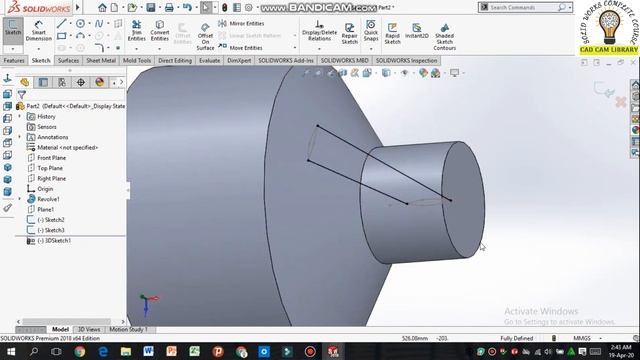Click the Print icon in toolbar
The height and width of the screenshot is (360, 640).
pos(169,7)
